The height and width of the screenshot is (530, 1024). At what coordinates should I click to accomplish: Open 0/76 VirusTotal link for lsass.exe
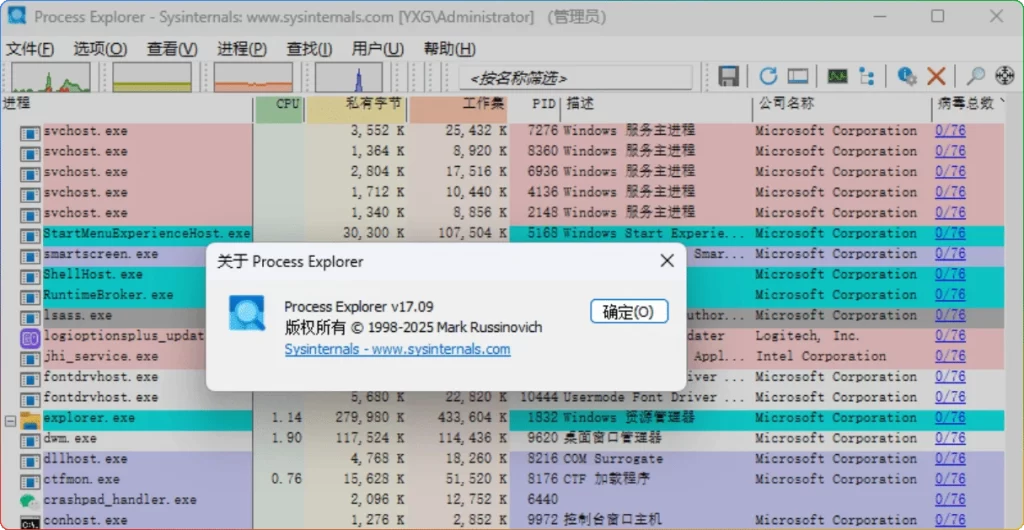pos(950,315)
